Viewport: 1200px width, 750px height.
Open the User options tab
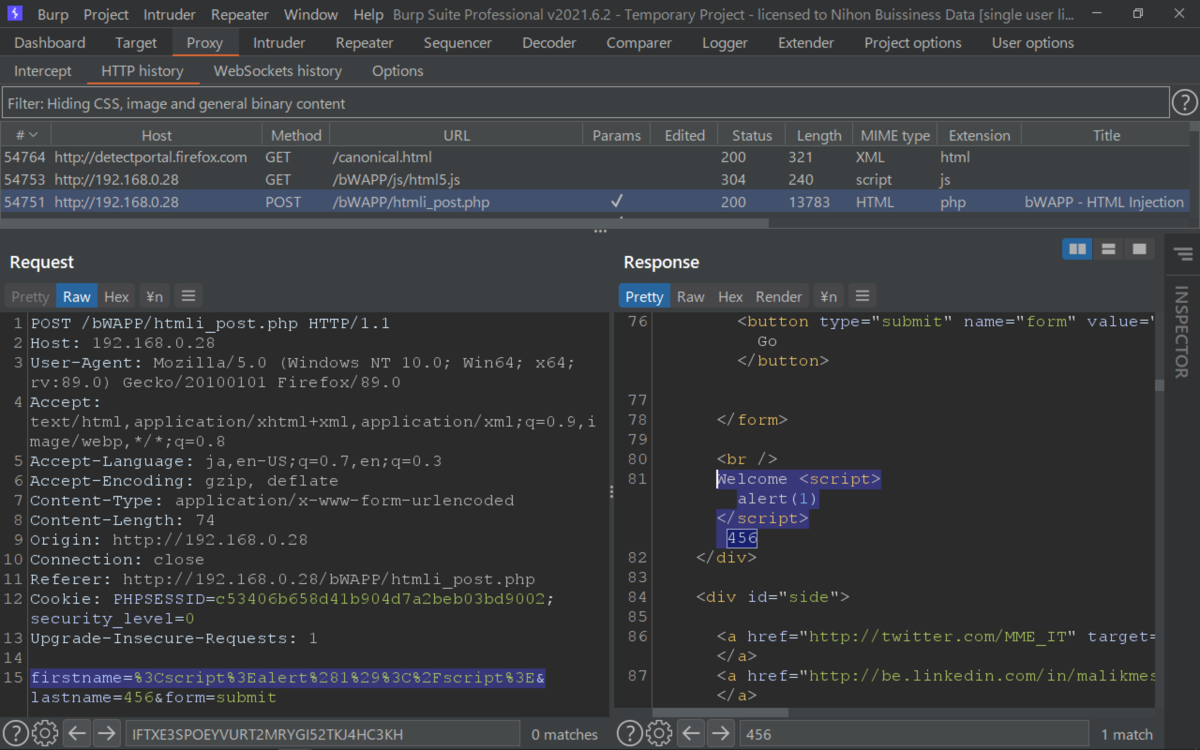pos(1033,43)
